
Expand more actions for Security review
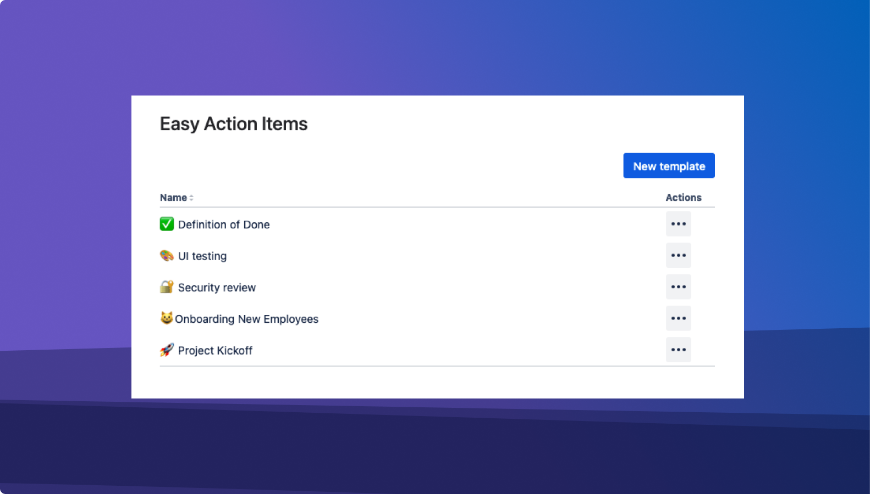(x=678, y=287)
